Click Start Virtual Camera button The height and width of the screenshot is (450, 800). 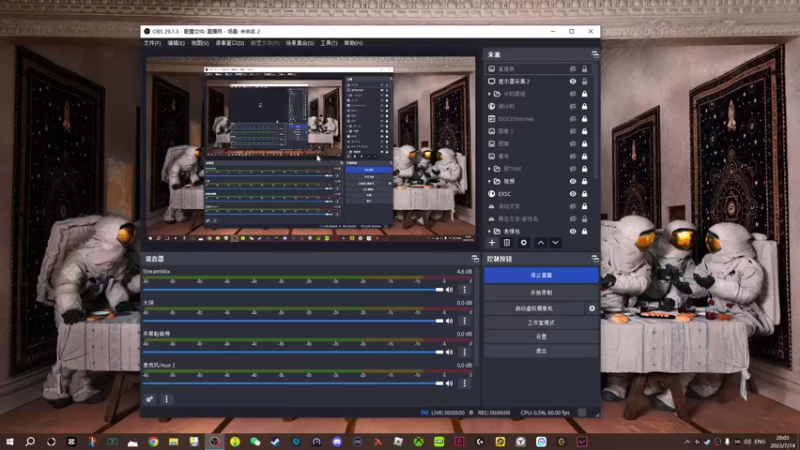click(534, 308)
